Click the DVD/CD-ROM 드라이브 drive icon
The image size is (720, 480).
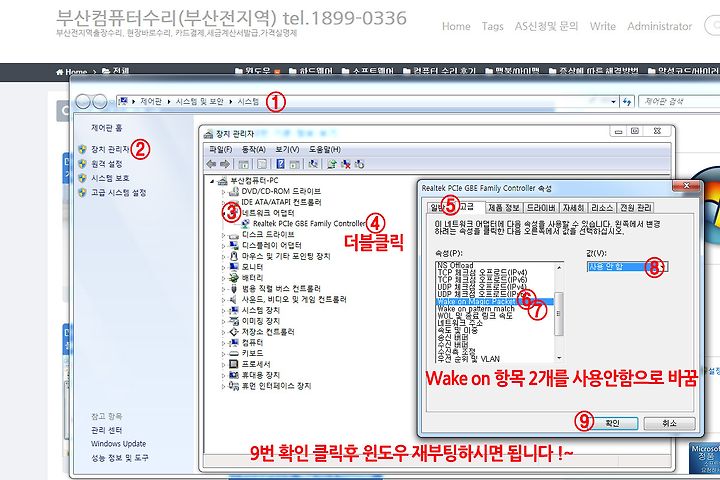click(x=234, y=191)
